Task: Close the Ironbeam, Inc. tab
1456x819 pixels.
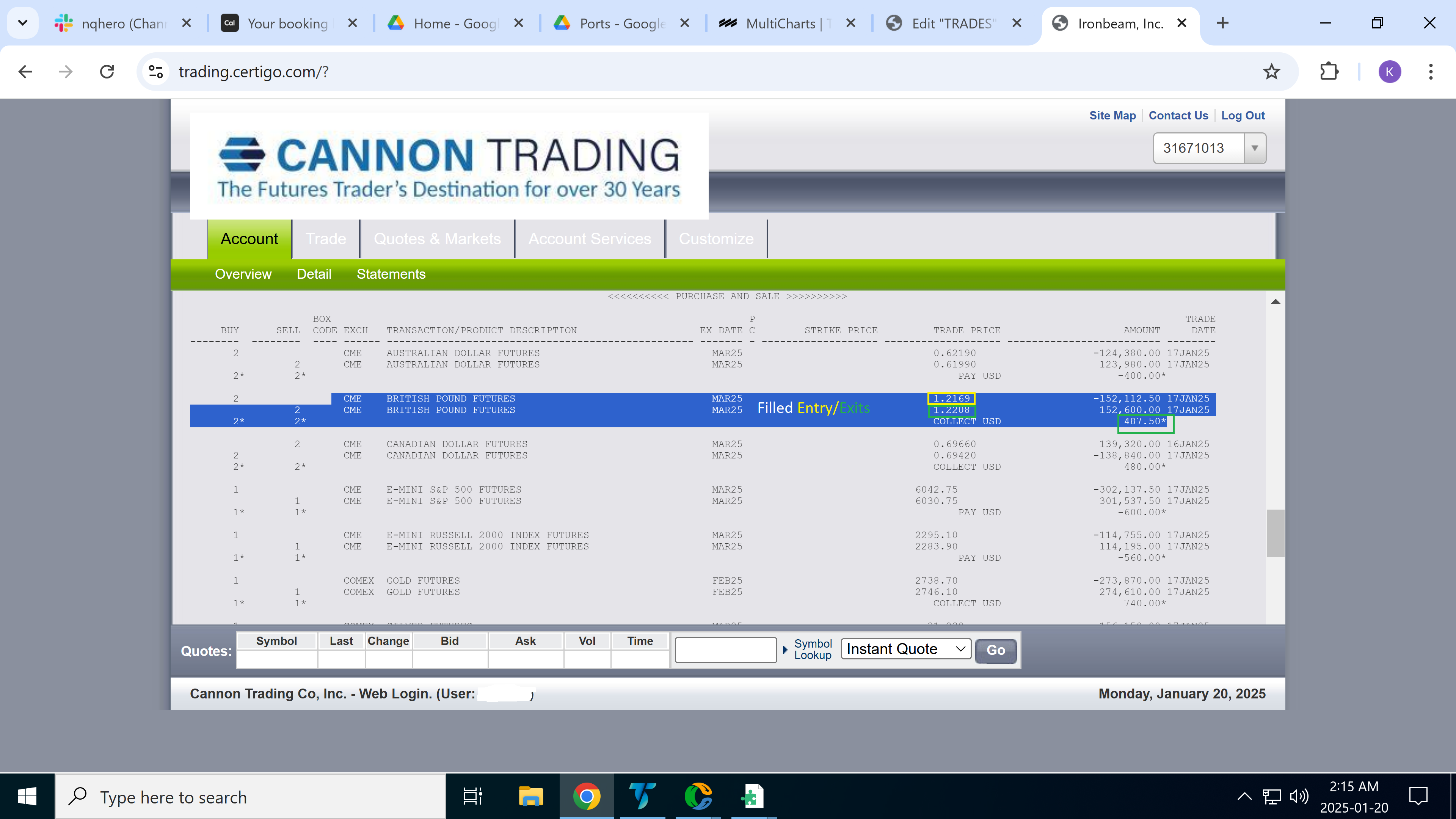Action: tap(1181, 23)
